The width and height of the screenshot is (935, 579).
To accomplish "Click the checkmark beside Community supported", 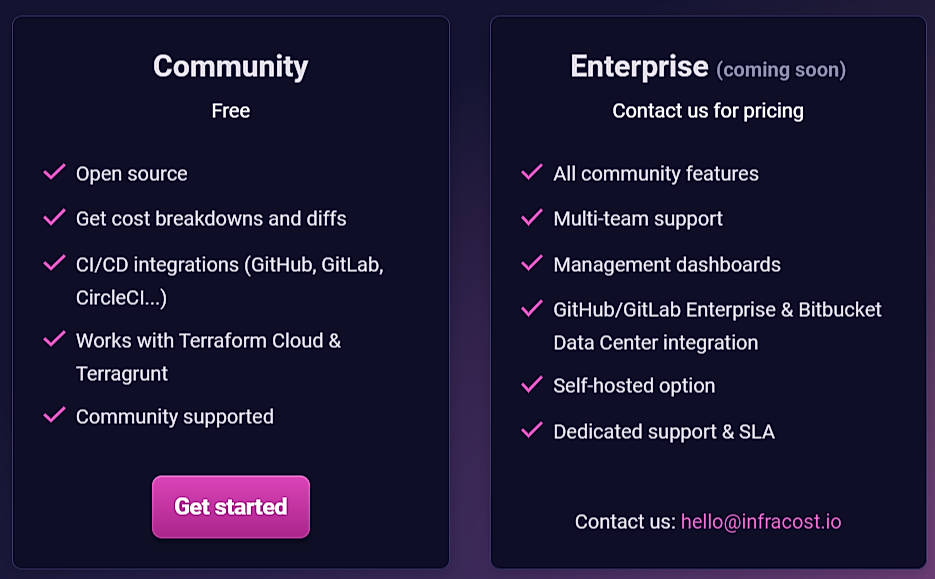I will point(54,415).
